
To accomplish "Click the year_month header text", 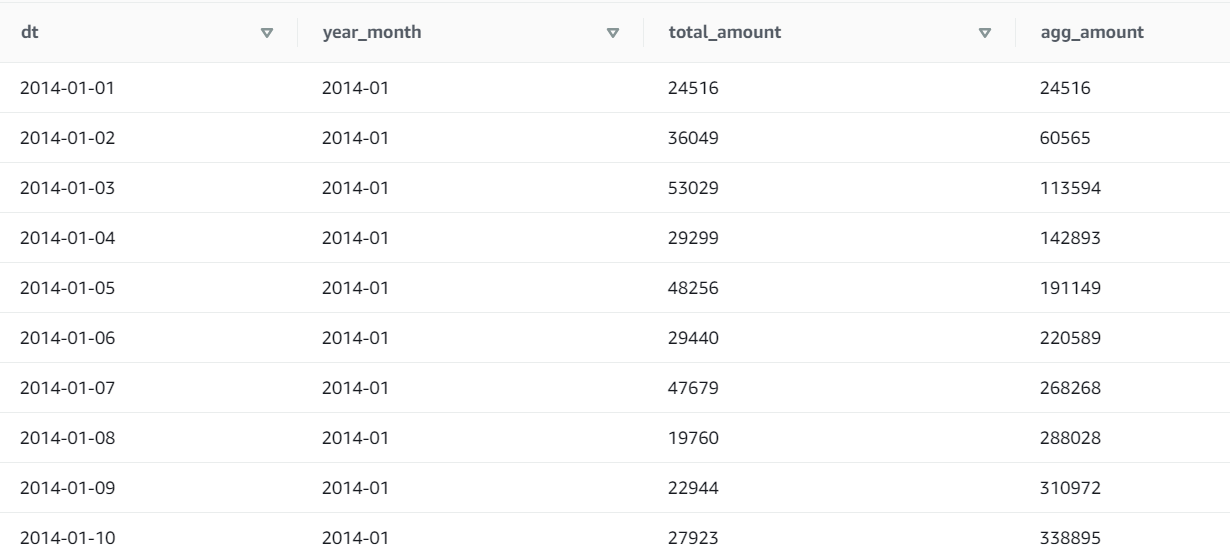I will (371, 33).
